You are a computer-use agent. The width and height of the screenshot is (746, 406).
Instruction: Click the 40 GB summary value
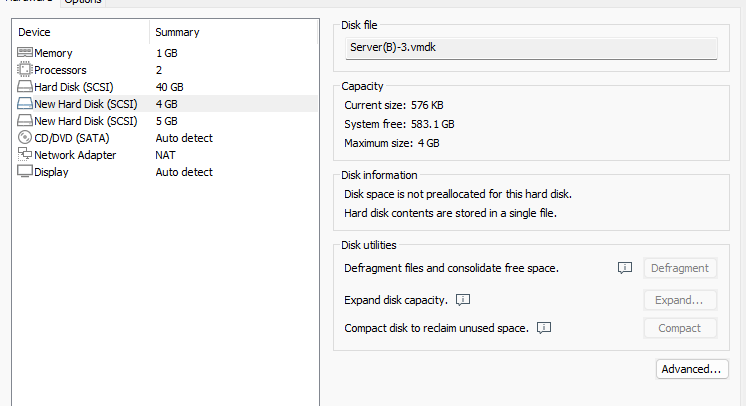pos(169,87)
